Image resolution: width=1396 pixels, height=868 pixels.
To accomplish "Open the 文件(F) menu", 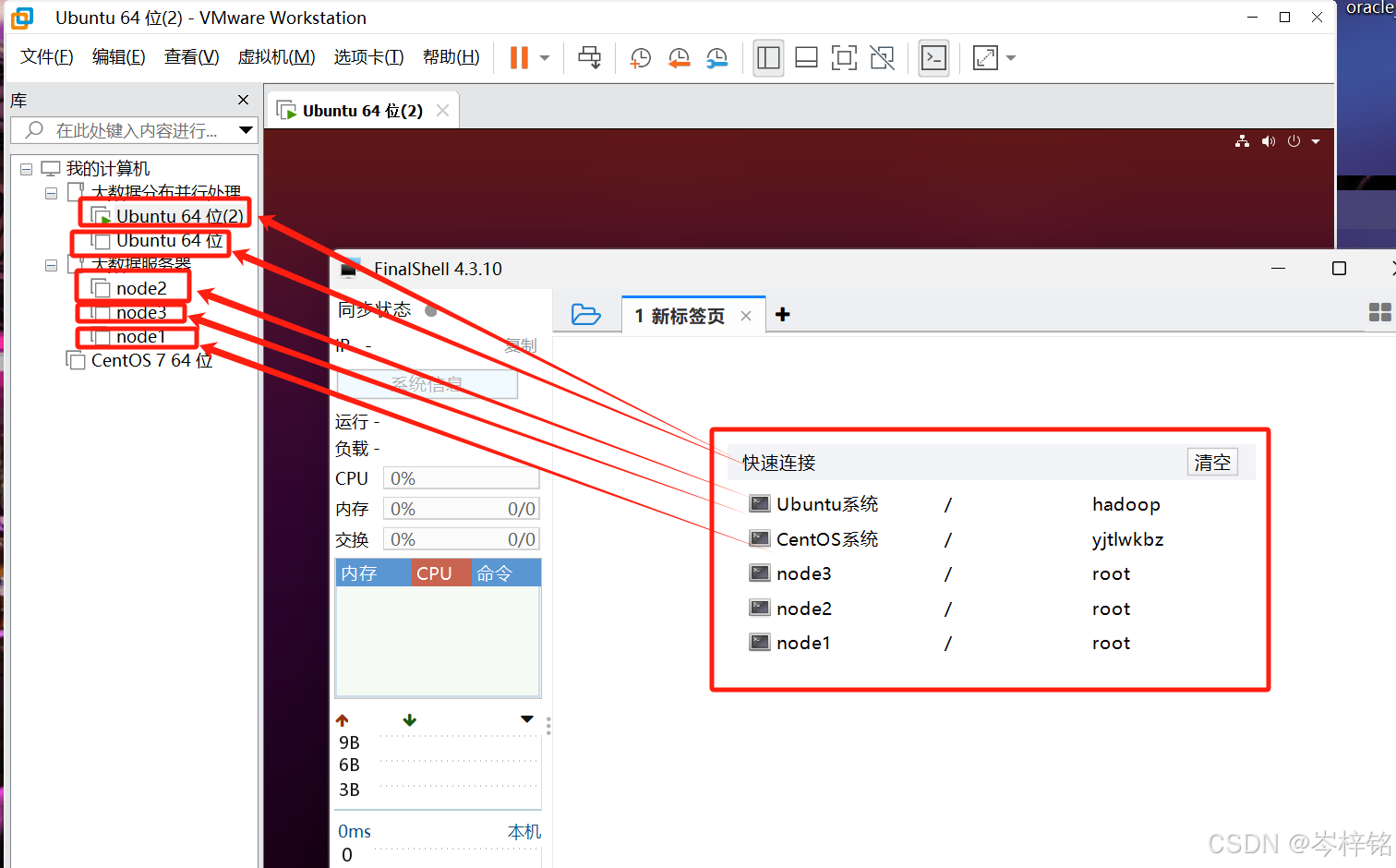I will pyautogui.click(x=47, y=57).
